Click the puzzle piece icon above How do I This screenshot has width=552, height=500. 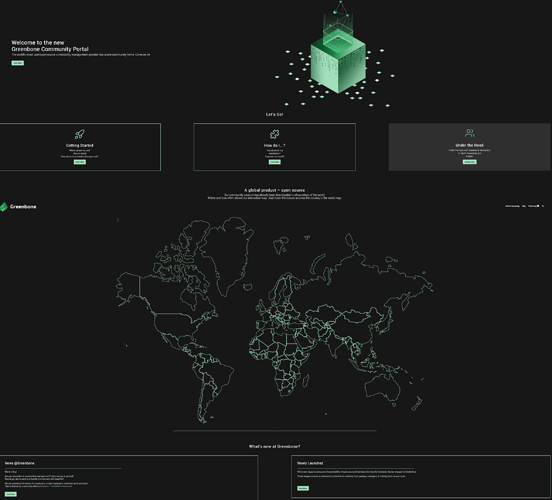pos(274,134)
